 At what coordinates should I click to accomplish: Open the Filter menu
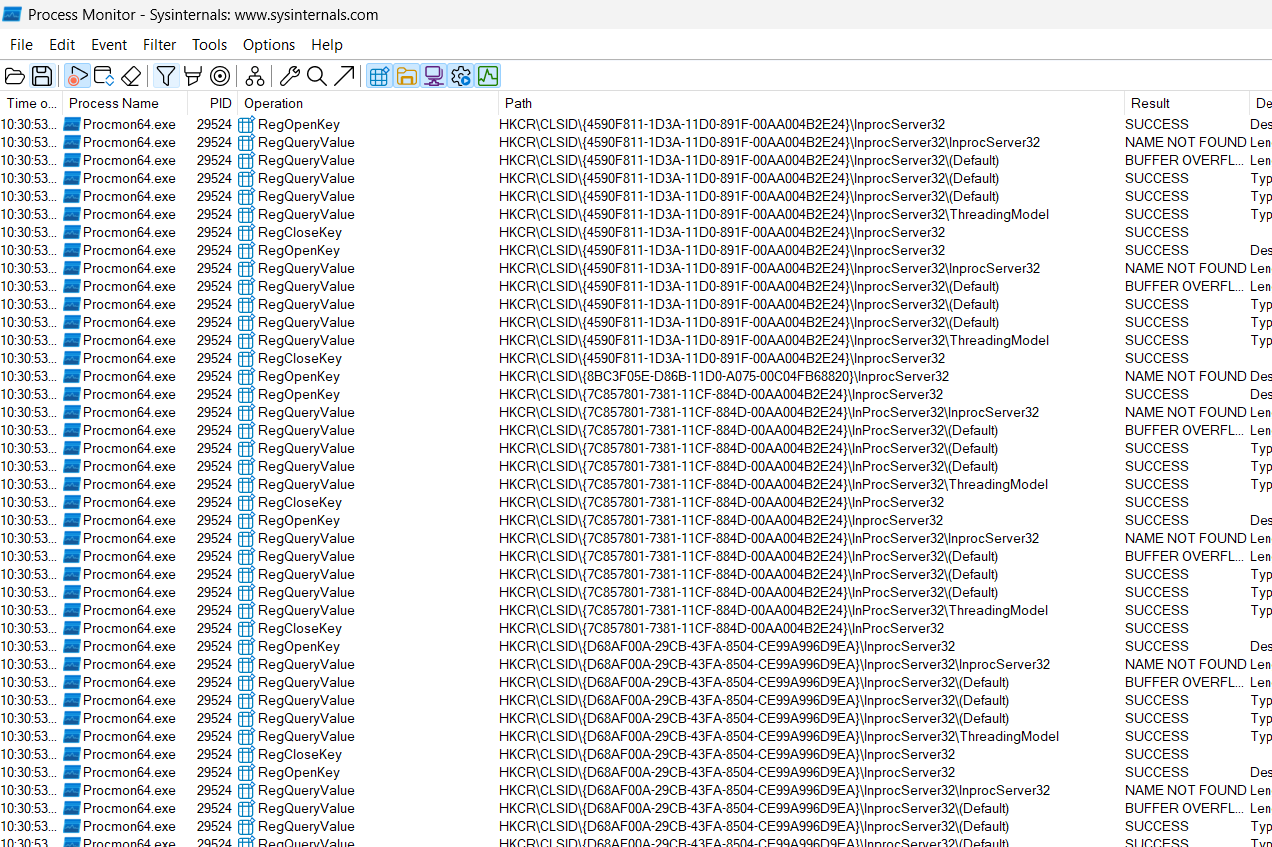[159, 45]
